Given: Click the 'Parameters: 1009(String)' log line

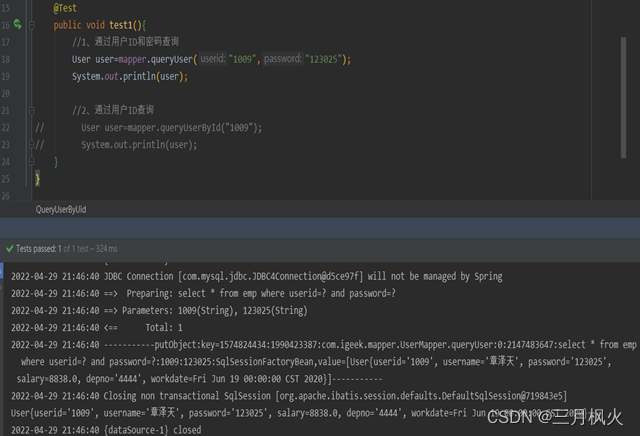Looking at the screenshot, I should tap(159, 311).
